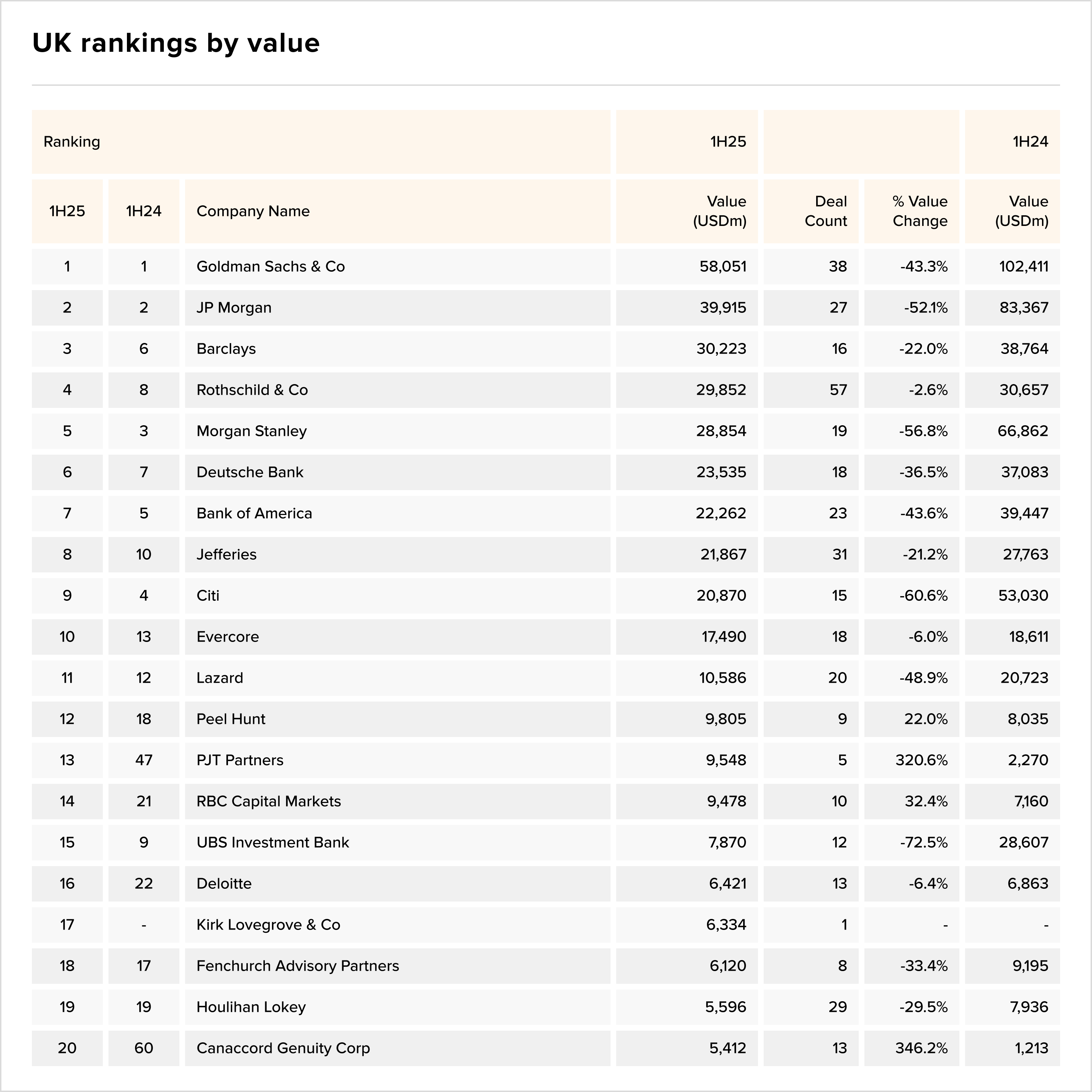Viewport: 1092px width, 1092px height.
Task: Click PJT Partners' 320.6% change cell
Action: 921,760
